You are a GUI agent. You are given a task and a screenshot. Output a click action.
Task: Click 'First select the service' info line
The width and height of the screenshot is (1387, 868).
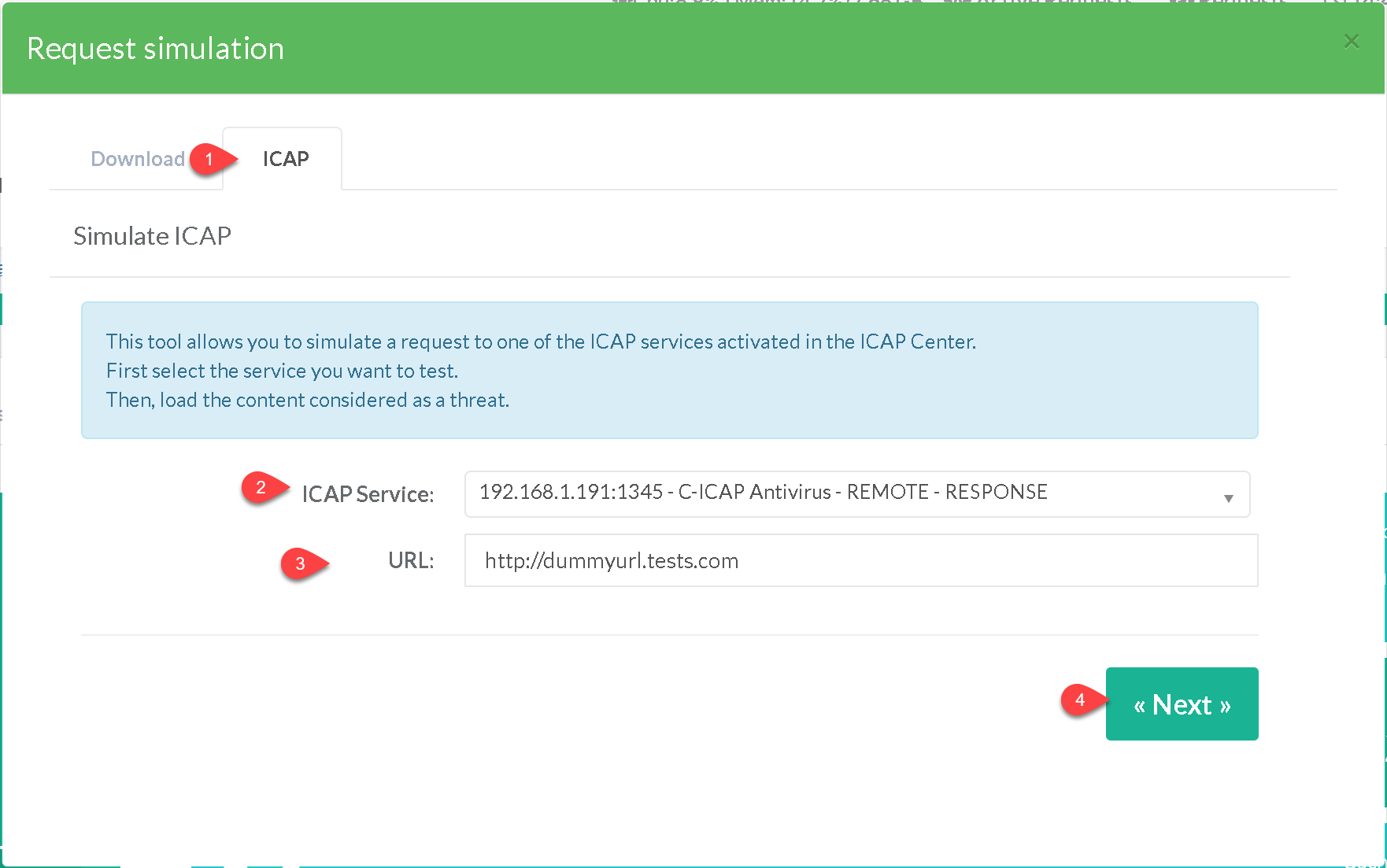(282, 371)
